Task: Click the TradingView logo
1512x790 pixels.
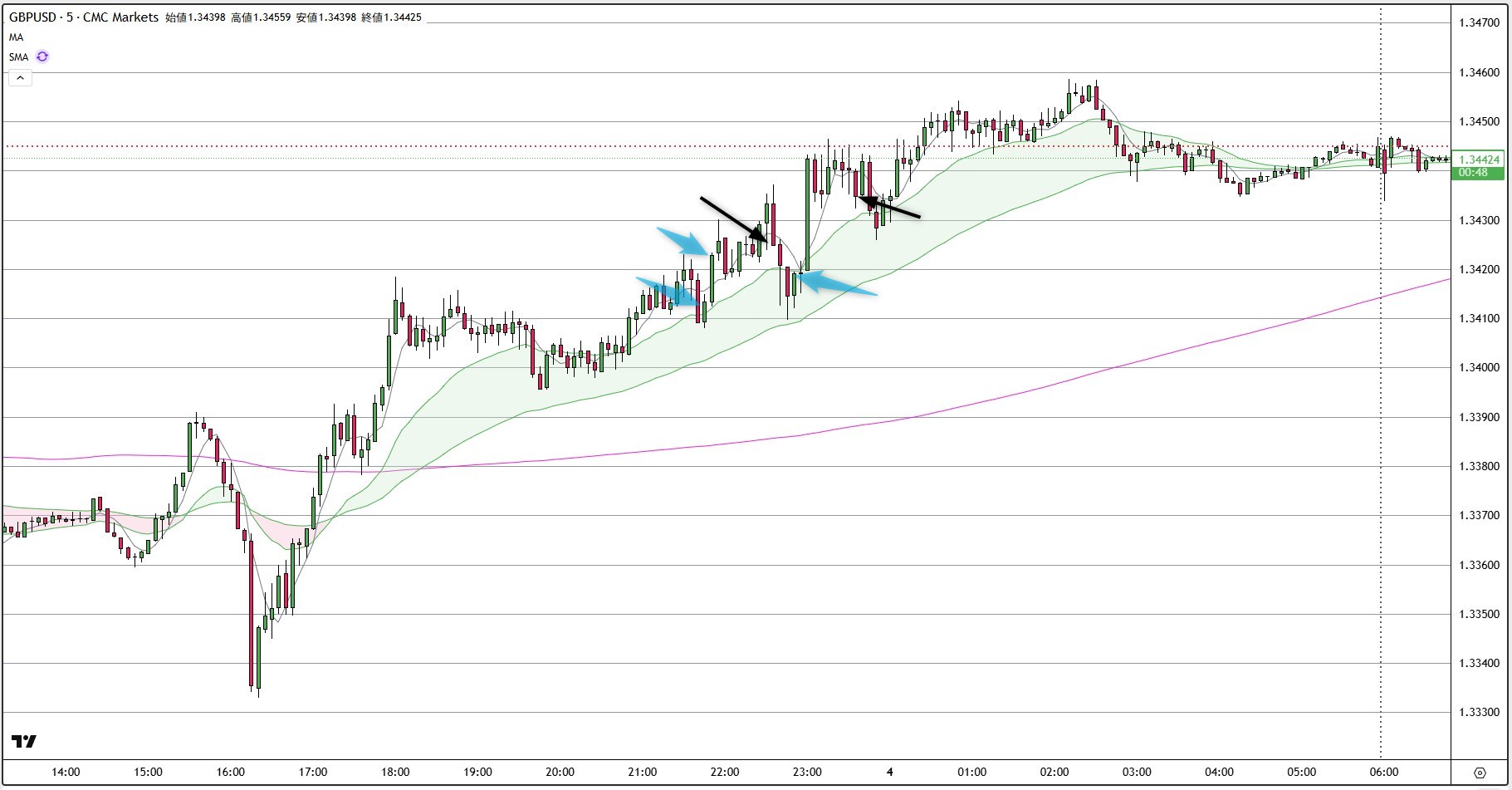Action: click(x=24, y=741)
